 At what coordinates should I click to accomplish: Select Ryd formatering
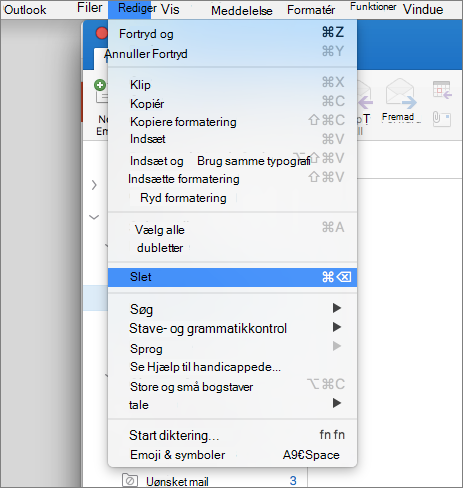(232, 198)
